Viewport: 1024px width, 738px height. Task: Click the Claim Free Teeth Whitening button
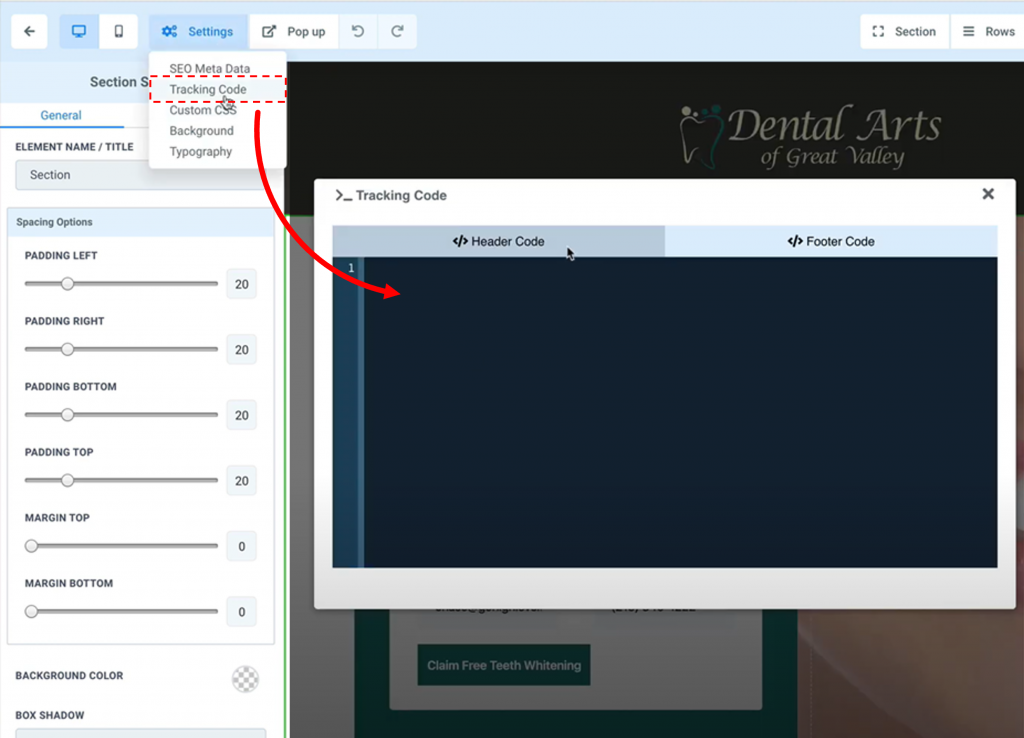point(504,666)
